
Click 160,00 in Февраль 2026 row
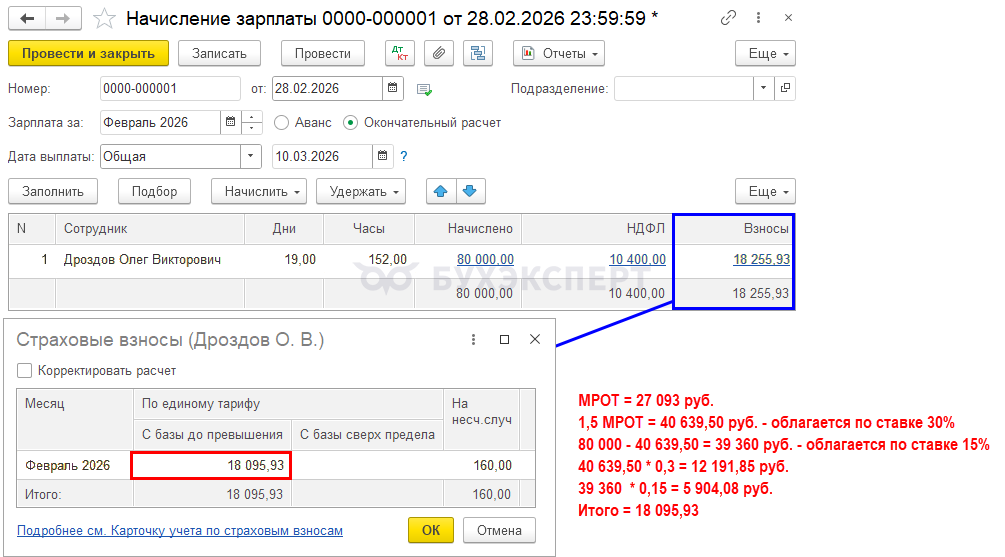492,465
